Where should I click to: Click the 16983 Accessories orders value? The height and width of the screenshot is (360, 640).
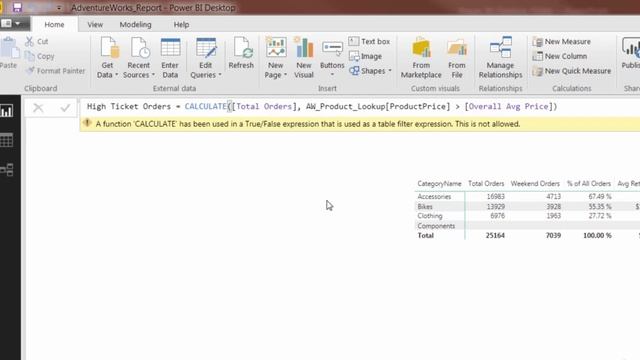point(496,196)
